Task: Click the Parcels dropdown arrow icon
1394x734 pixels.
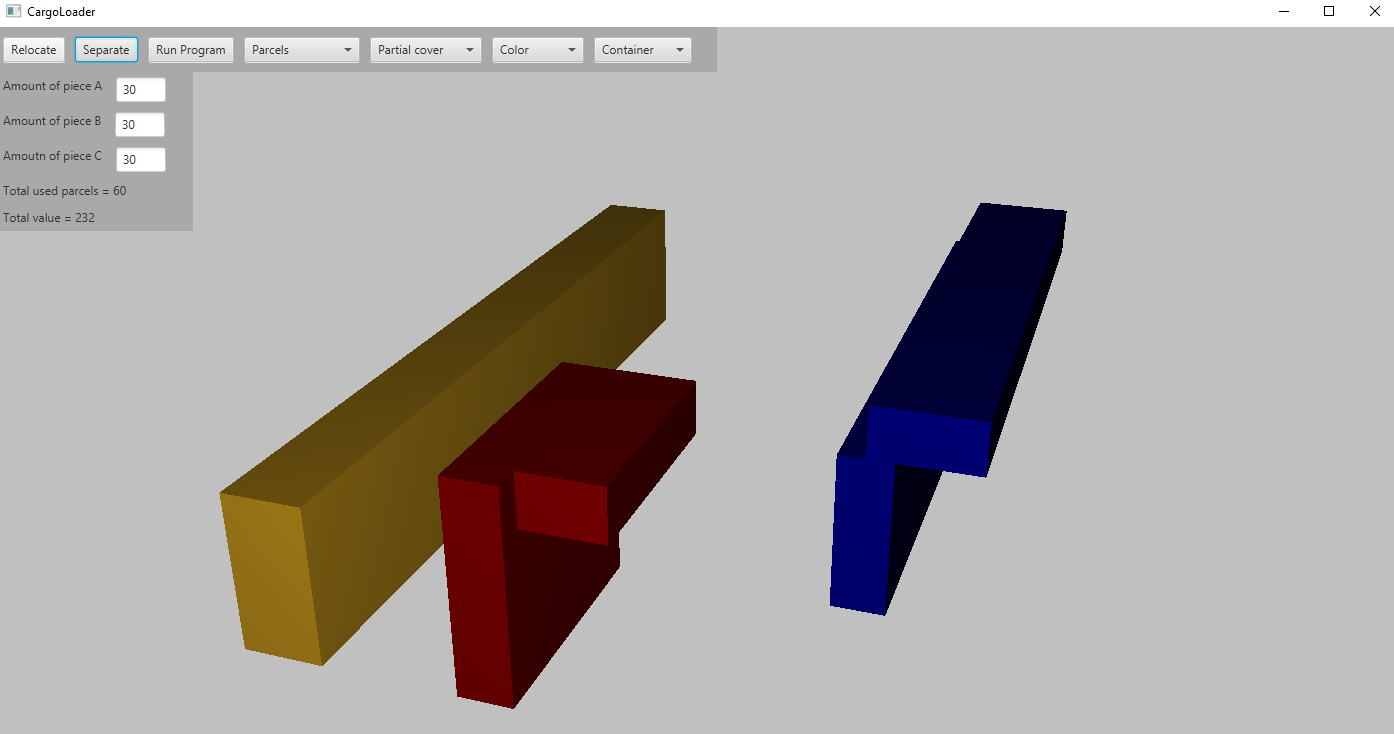Action: pos(349,49)
